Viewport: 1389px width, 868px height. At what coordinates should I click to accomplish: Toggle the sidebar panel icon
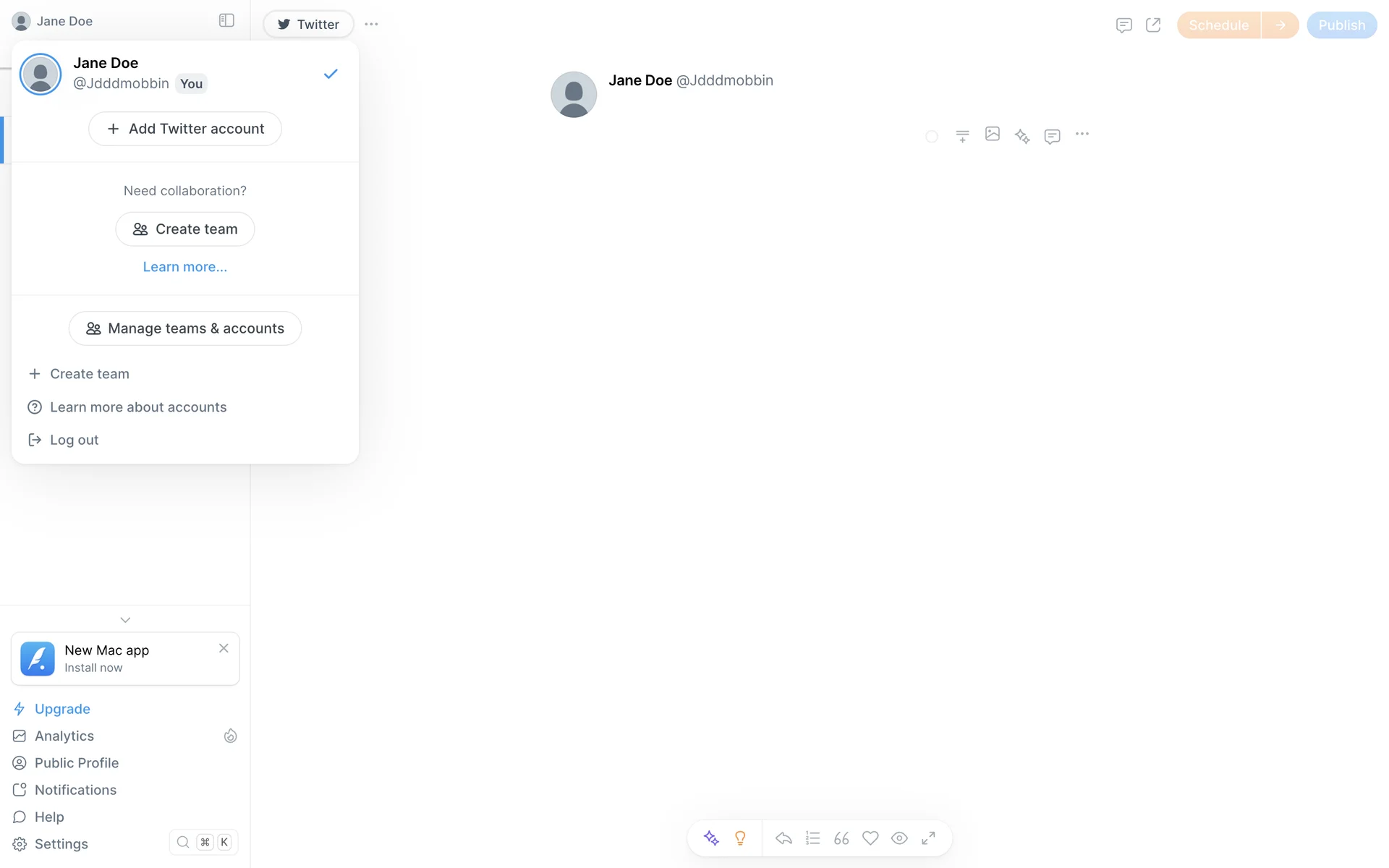pos(226,20)
